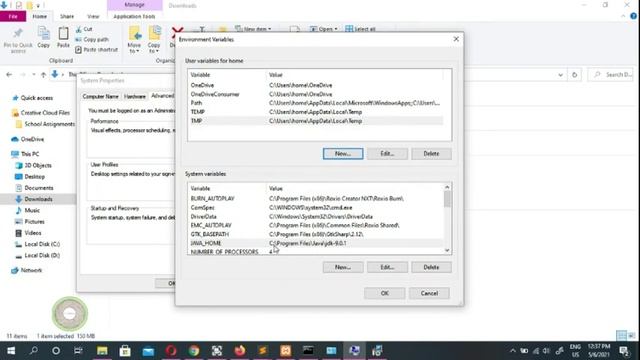Select Path user variable row
Image resolution: width=640 pixels, height=360 pixels.
click(315, 103)
